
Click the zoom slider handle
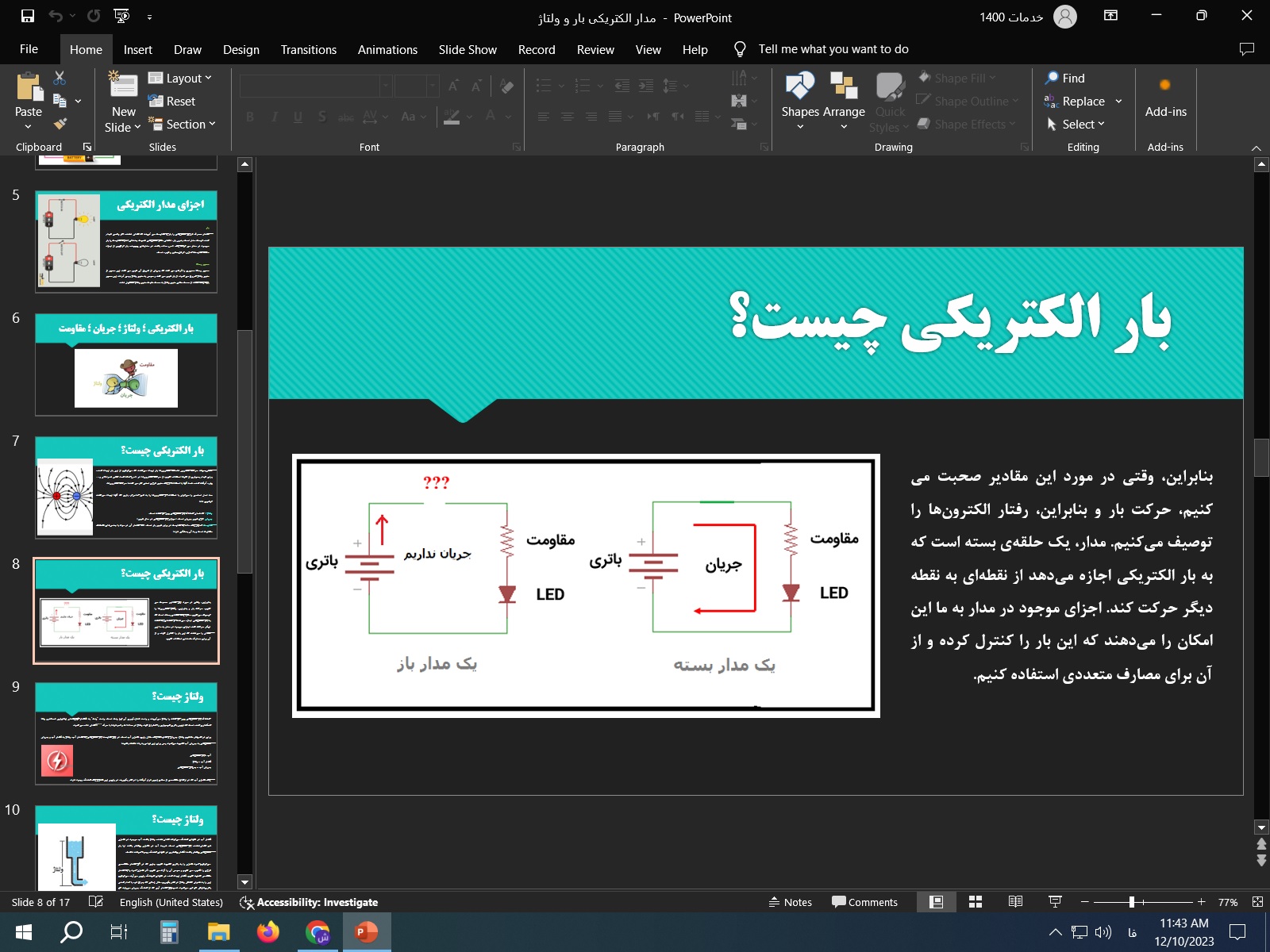point(1132,902)
